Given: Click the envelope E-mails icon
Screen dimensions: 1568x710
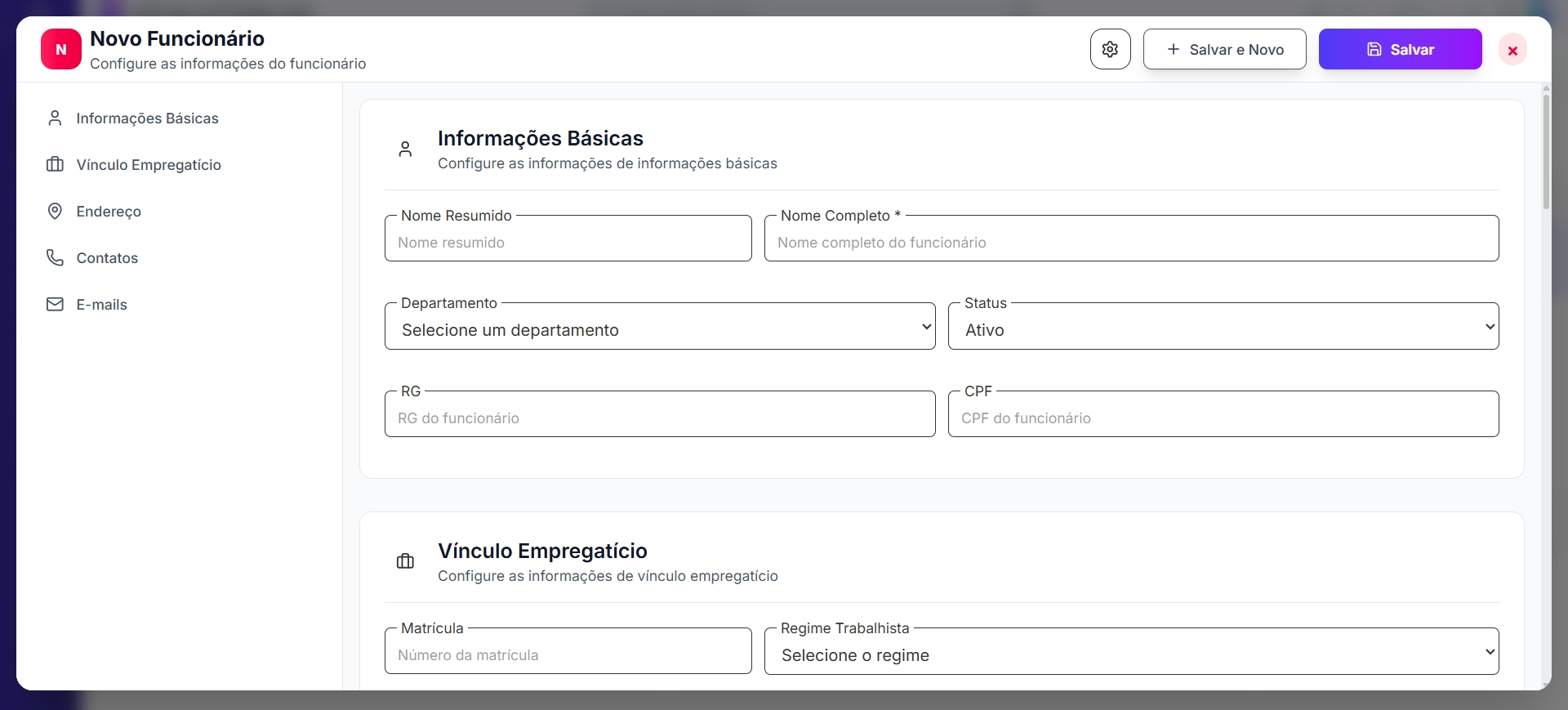Looking at the screenshot, I should [55, 305].
